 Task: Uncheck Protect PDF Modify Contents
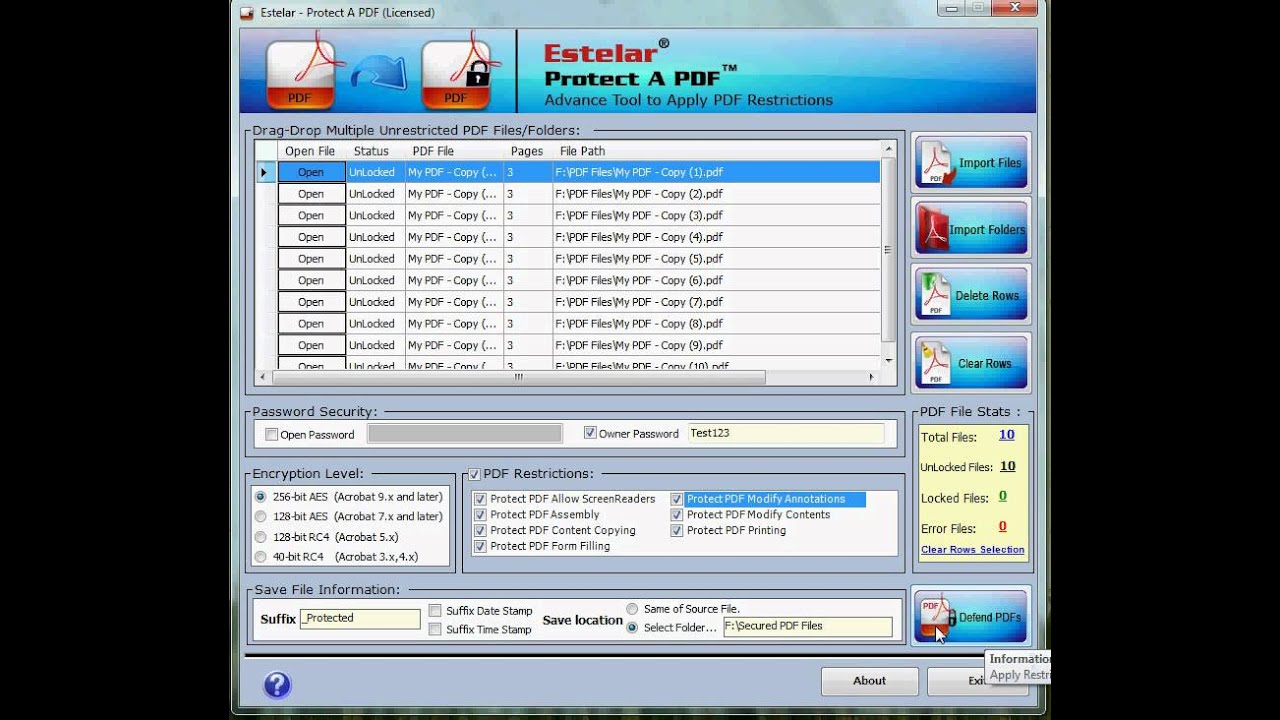tap(677, 515)
